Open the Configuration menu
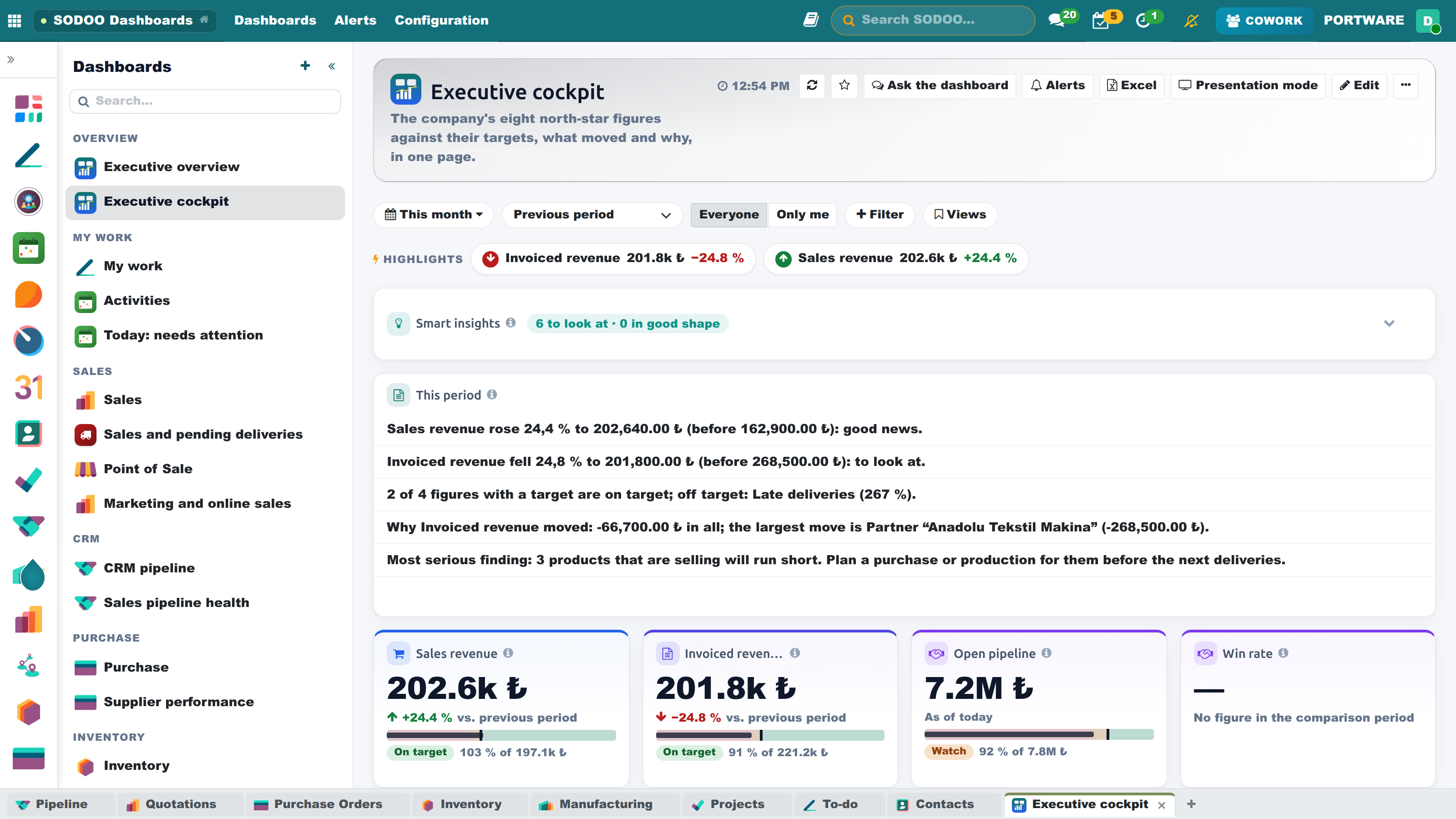The width and height of the screenshot is (1456, 819). pos(441,20)
